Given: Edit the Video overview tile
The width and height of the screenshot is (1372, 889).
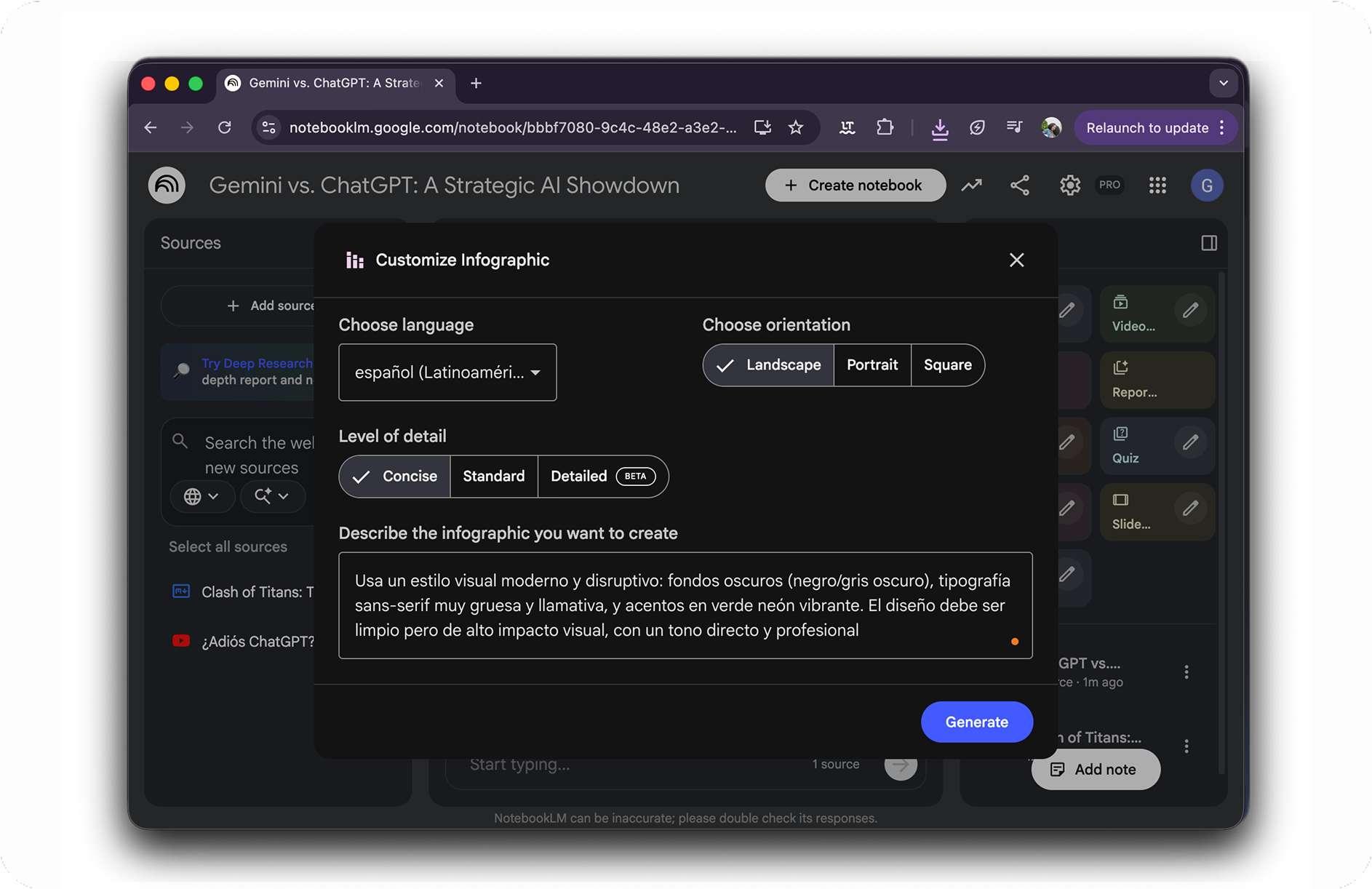Looking at the screenshot, I should coord(1190,311).
